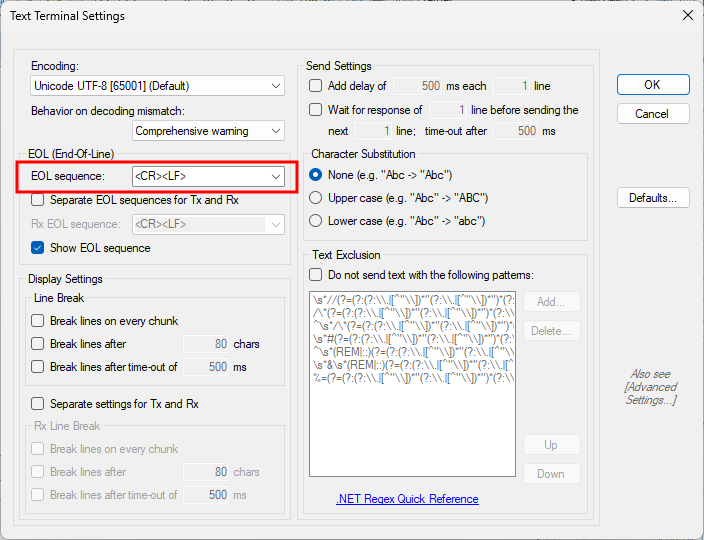This screenshot has width=704, height=540.
Task: Toggle Break lines after chars checkbox
Action: point(38,344)
